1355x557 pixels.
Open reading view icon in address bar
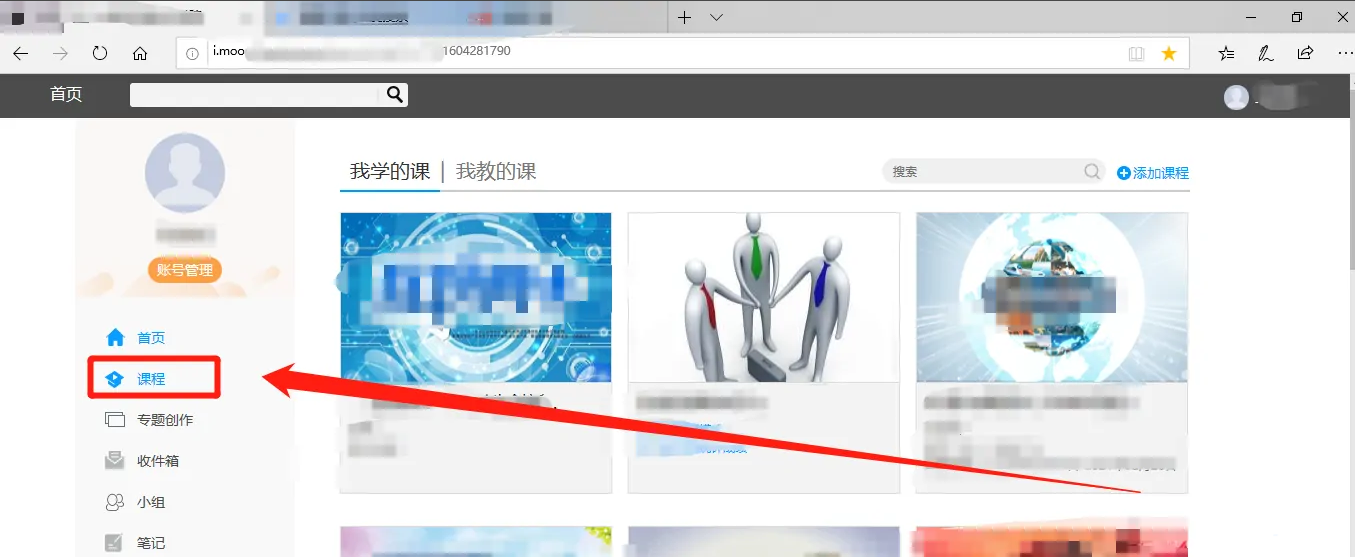[x=1136, y=54]
